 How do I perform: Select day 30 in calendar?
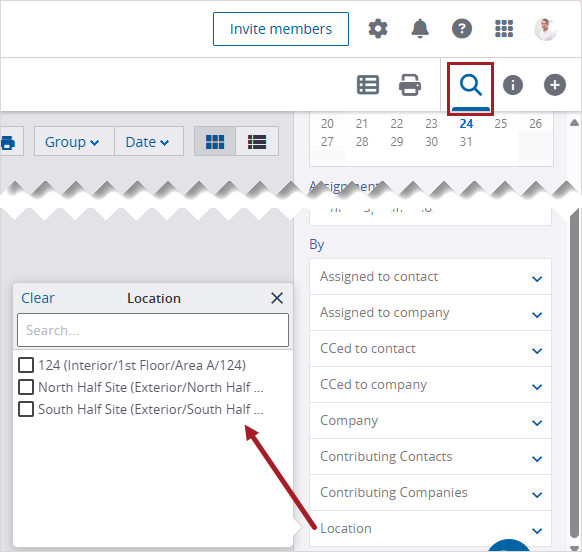(x=431, y=142)
